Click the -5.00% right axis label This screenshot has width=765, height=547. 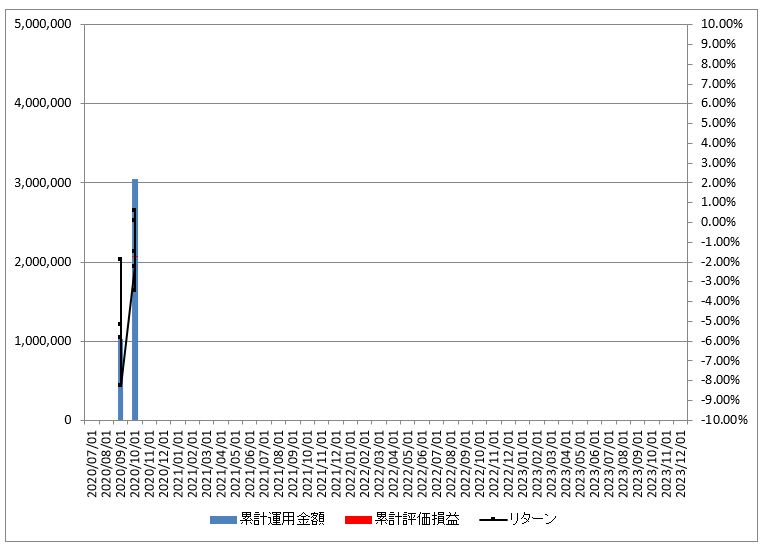(722, 321)
